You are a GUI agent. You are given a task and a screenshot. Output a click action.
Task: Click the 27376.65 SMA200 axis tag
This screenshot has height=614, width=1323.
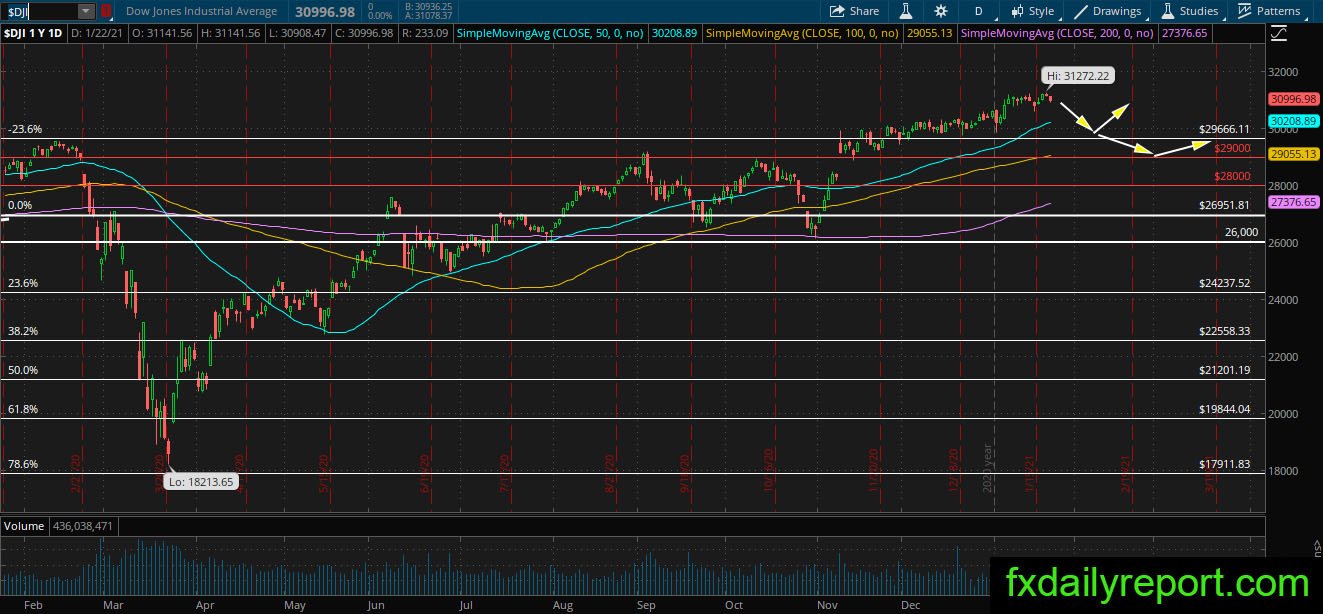click(1293, 202)
